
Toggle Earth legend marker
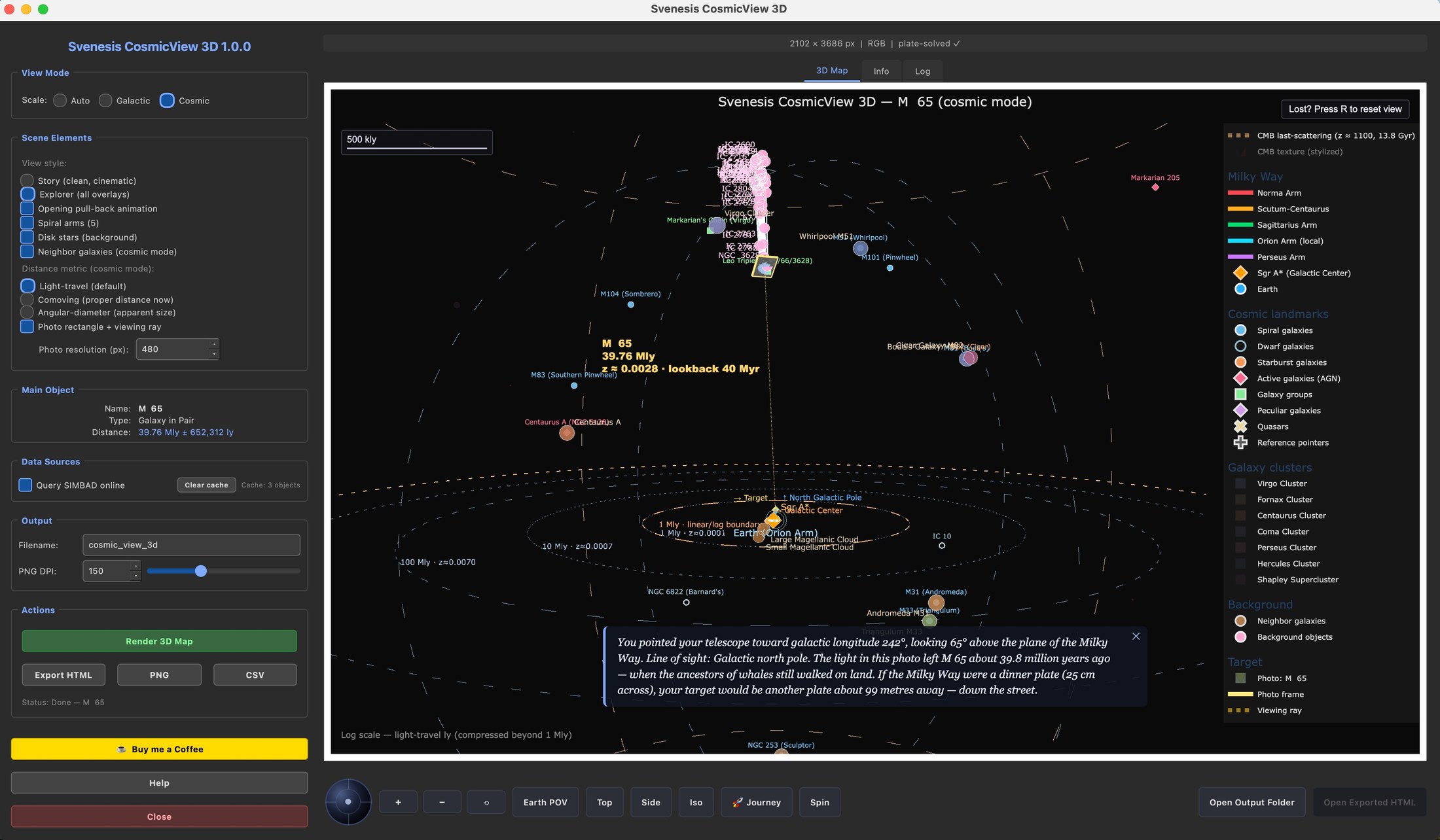(1240, 289)
